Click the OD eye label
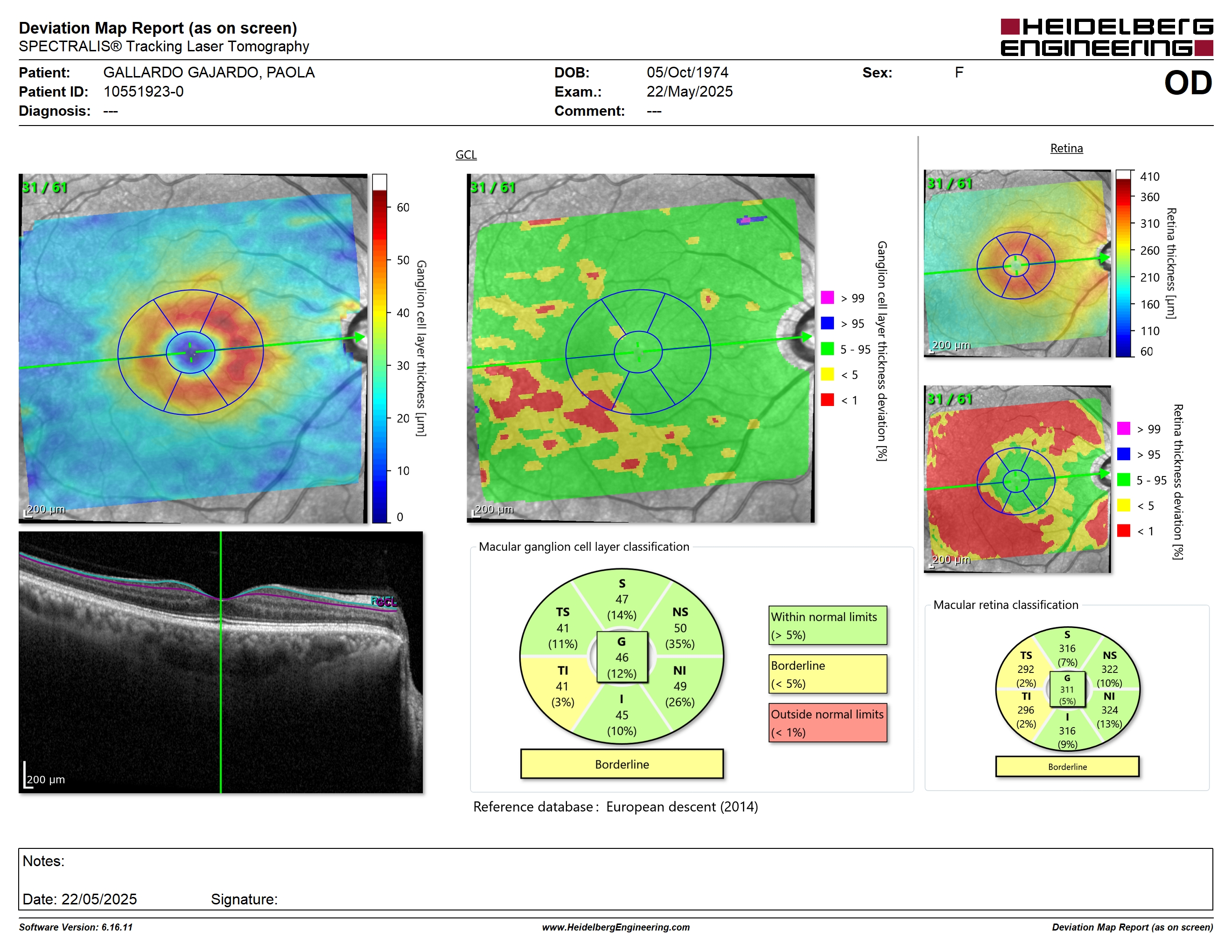 [1188, 83]
